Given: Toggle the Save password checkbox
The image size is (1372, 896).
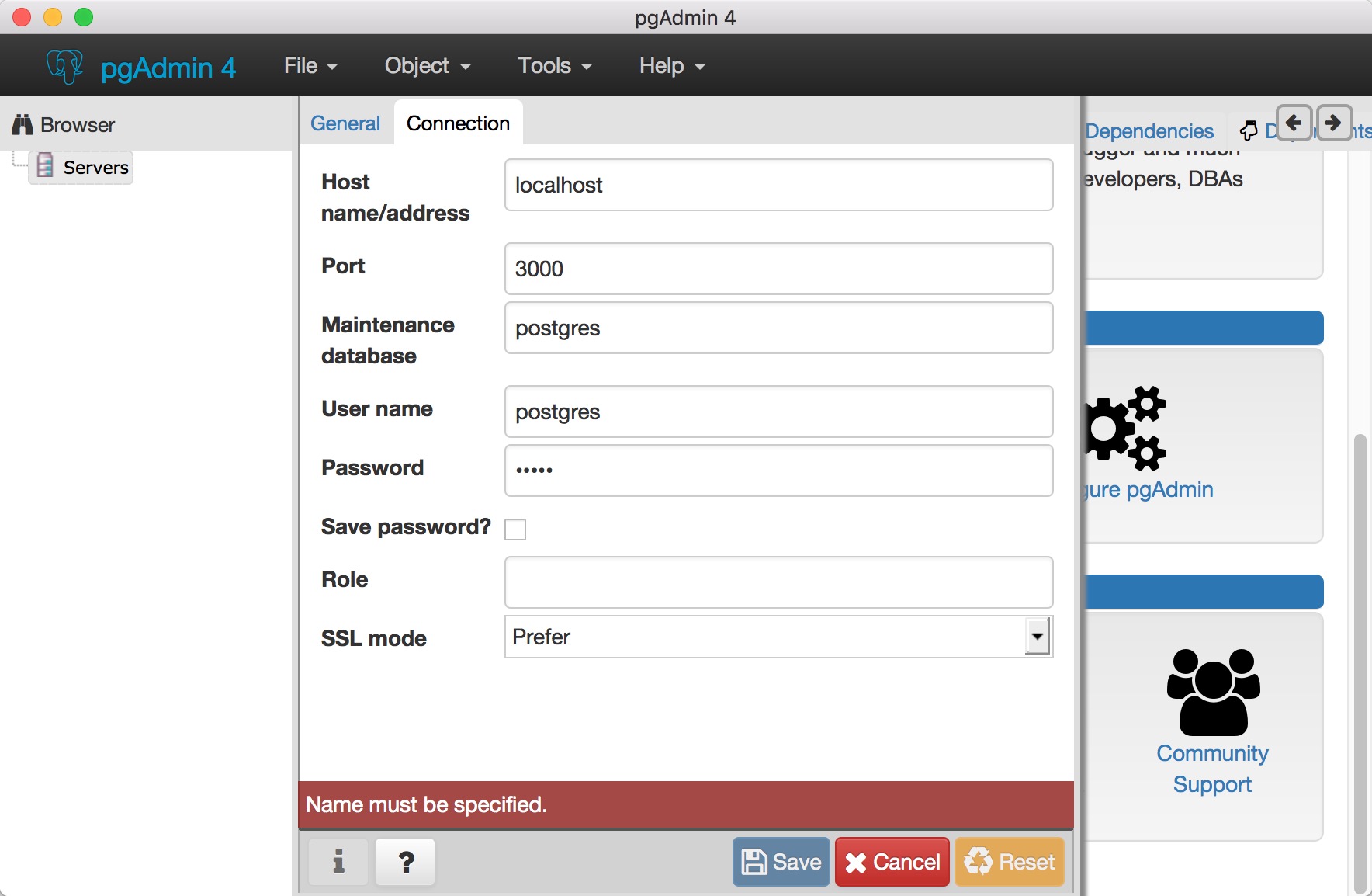Looking at the screenshot, I should click(x=515, y=530).
